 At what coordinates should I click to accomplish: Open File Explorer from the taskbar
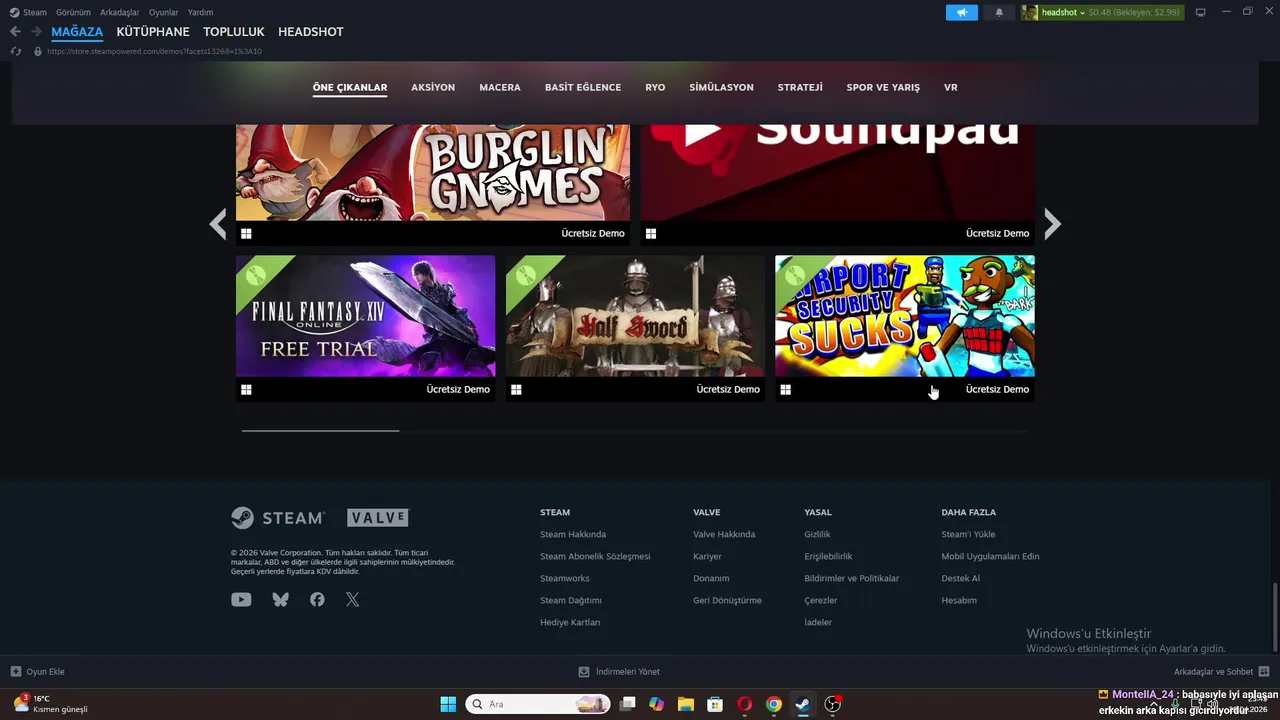tap(685, 704)
